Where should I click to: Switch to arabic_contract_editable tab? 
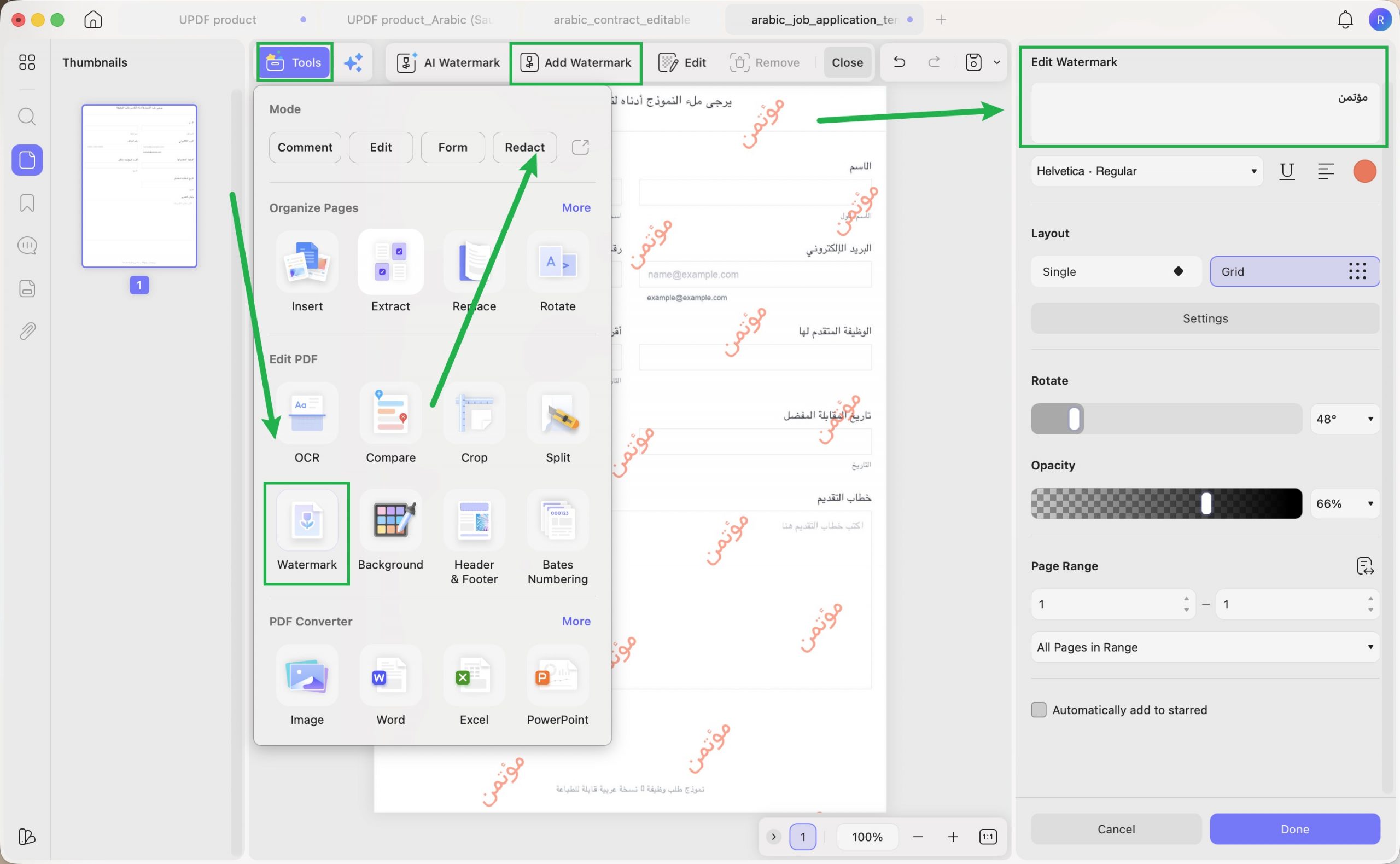[x=621, y=20]
